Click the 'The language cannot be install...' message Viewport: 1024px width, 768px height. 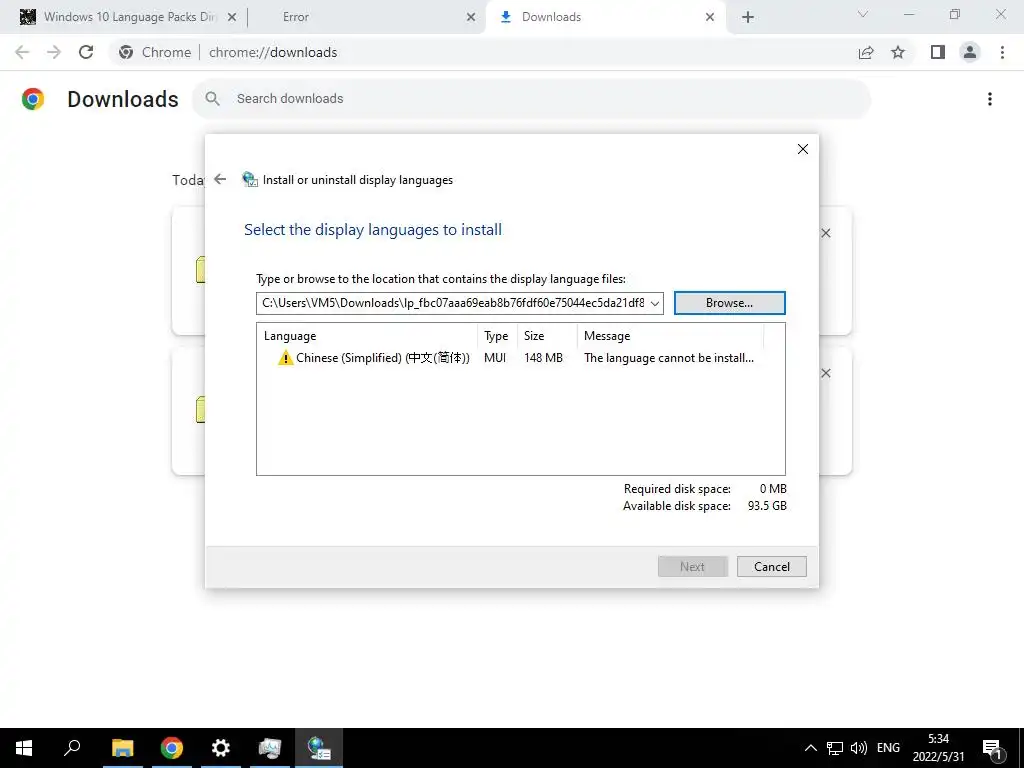click(669, 358)
